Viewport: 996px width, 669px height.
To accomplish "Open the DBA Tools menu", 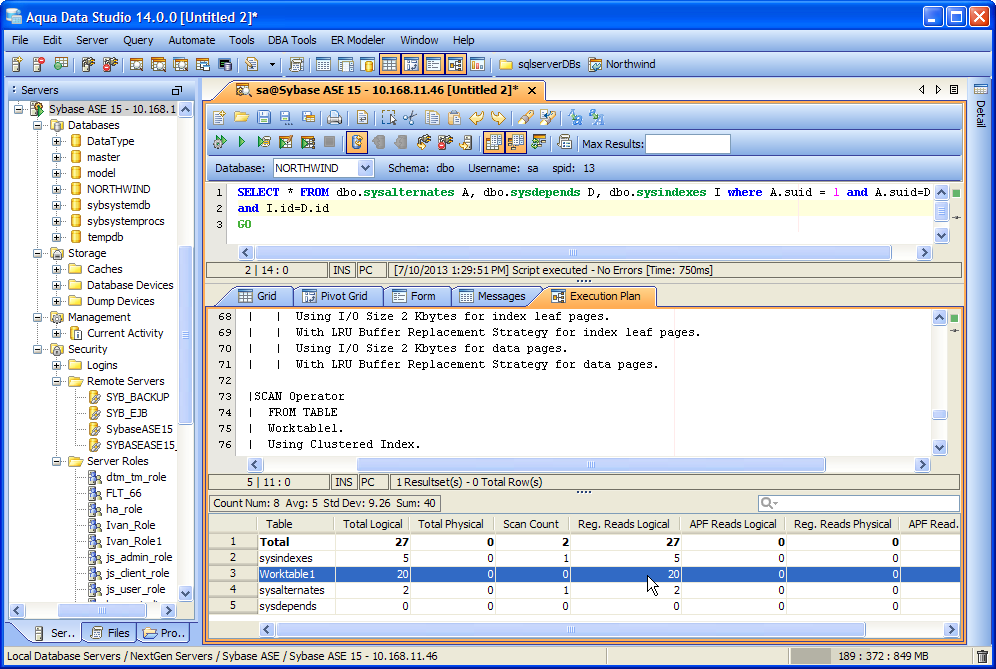I will pyautogui.click(x=291, y=40).
